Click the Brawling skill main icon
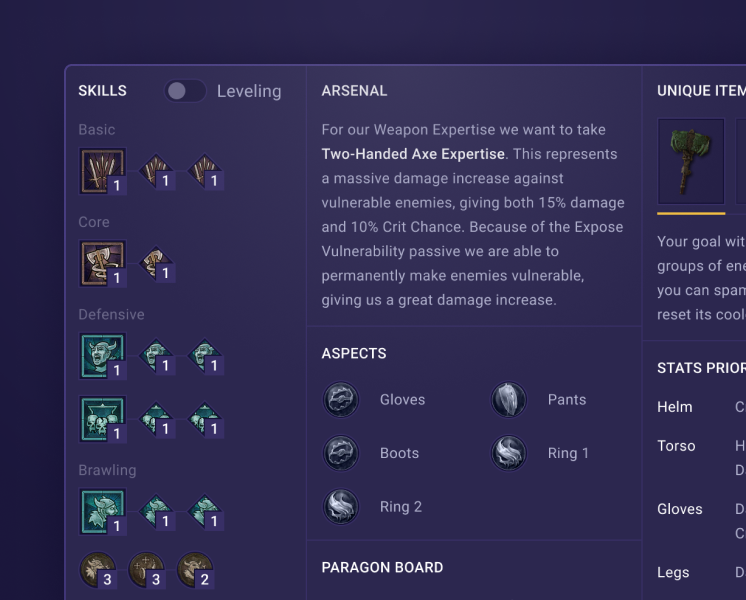 click(x=102, y=511)
